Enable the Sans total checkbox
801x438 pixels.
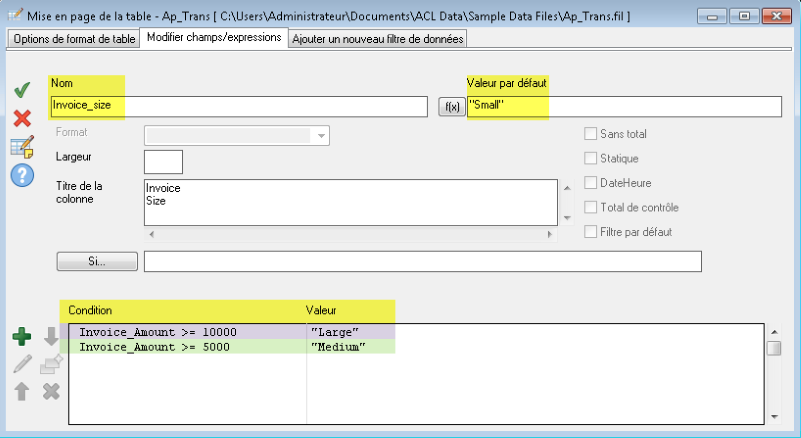coord(590,133)
